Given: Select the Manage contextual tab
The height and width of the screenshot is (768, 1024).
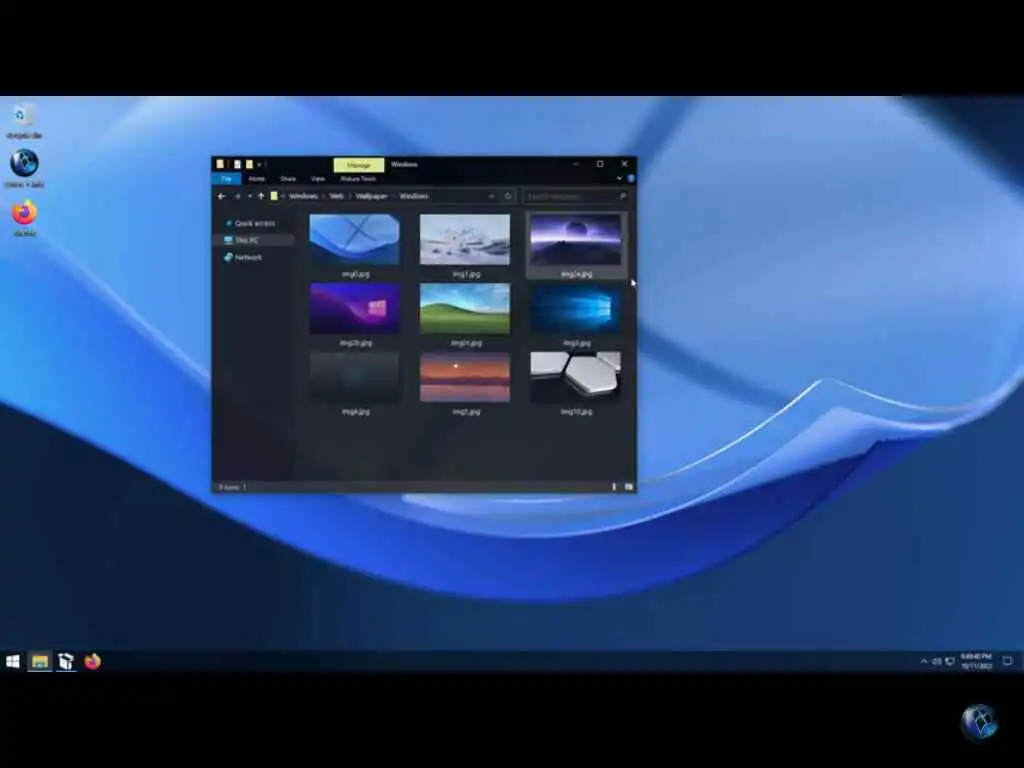Looking at the screenshot, I should pyautogui.click(x=359, y=165).
